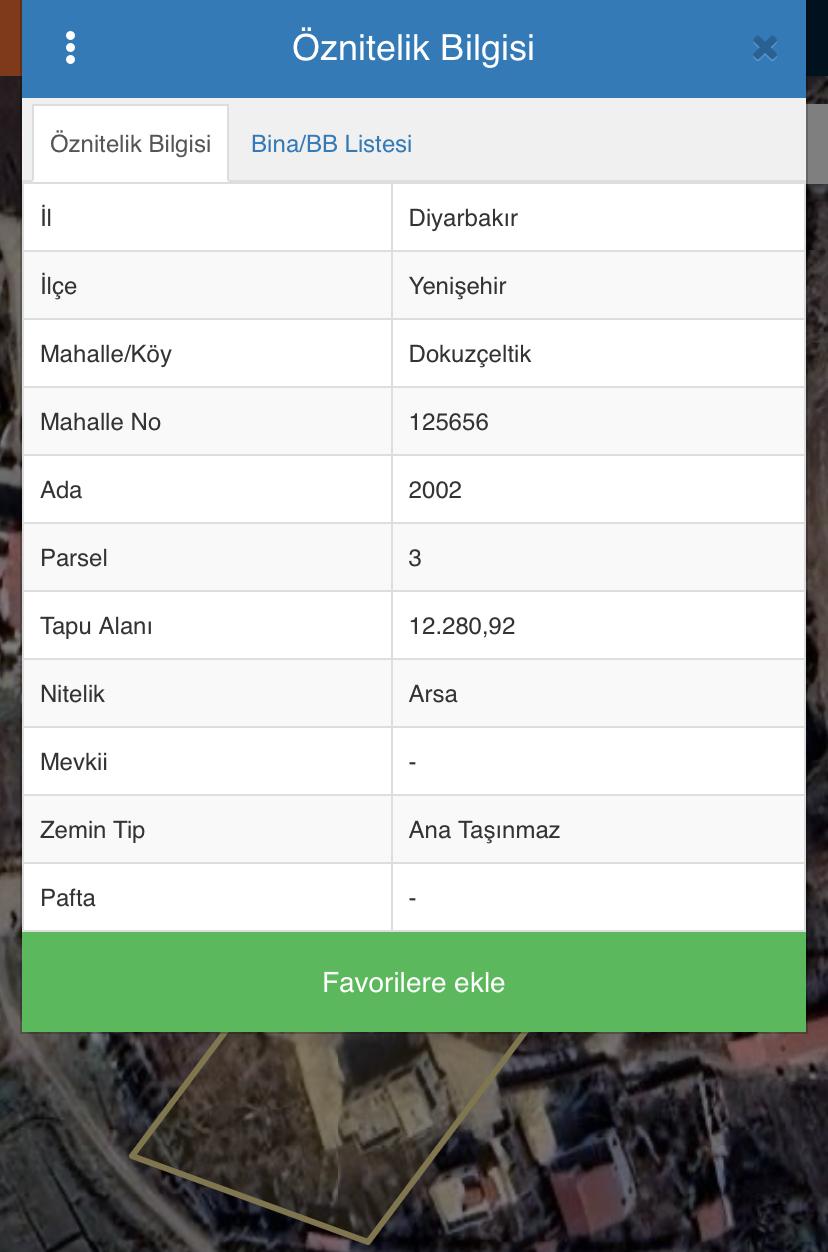Select the Tapu Alanı value 12.280,92
Viewport: 828px width, 1252px height.
[462, 626]
